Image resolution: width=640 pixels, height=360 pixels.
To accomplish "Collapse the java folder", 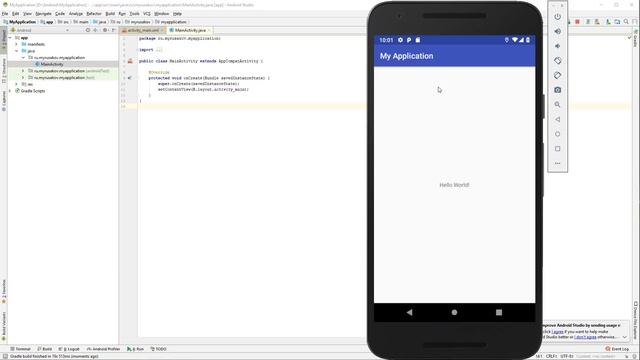I will pyautogui.click(x=17, y=51).
